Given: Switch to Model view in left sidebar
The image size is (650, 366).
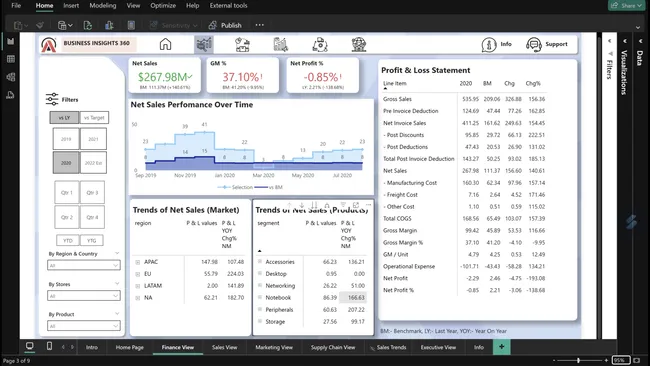Looking at the screenshot, I should click(x=11, y=77).
